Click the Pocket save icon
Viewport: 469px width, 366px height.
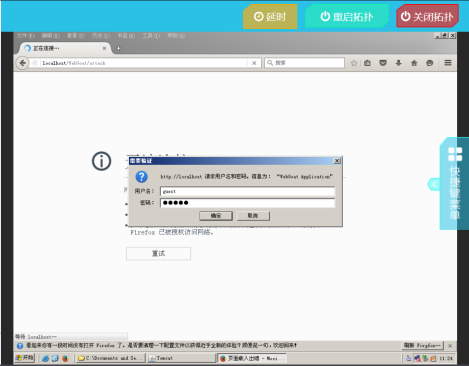(383, 63)
